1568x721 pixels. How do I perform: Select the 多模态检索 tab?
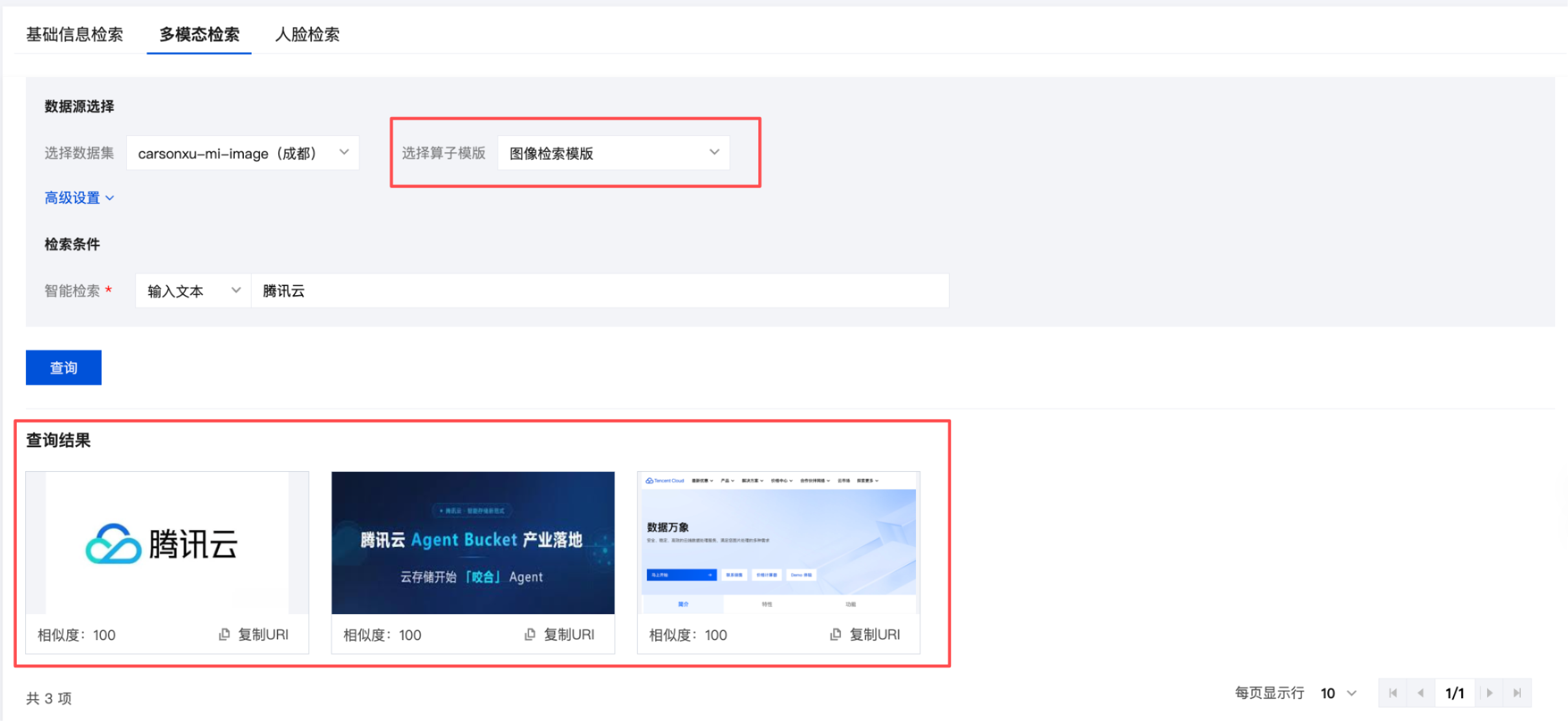click(199, 34)
